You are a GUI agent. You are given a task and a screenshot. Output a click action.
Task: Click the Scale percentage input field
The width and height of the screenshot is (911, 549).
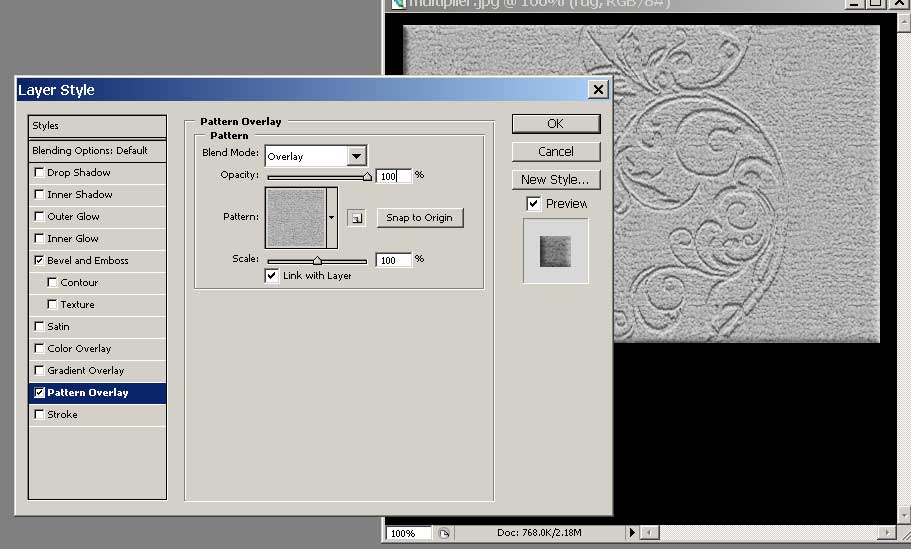(393, 260)
